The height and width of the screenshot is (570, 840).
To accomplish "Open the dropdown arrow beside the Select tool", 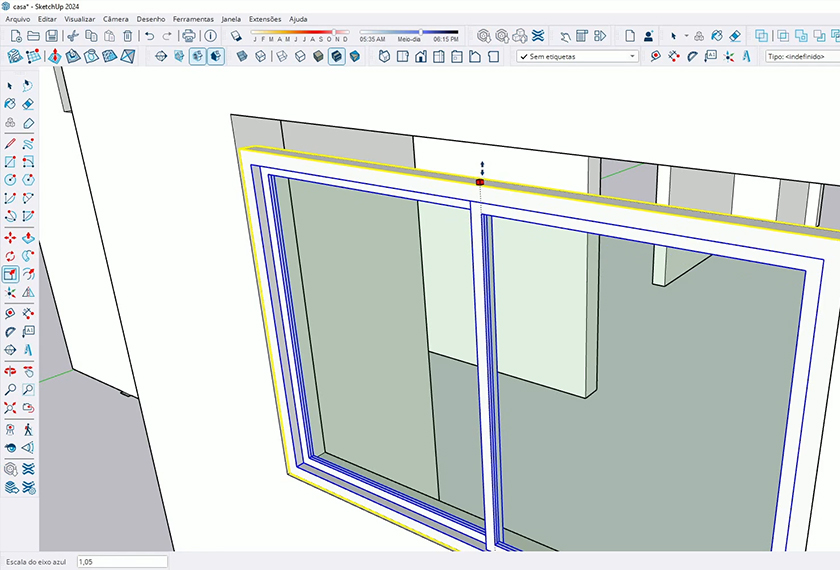I will (x=686, y=36).
